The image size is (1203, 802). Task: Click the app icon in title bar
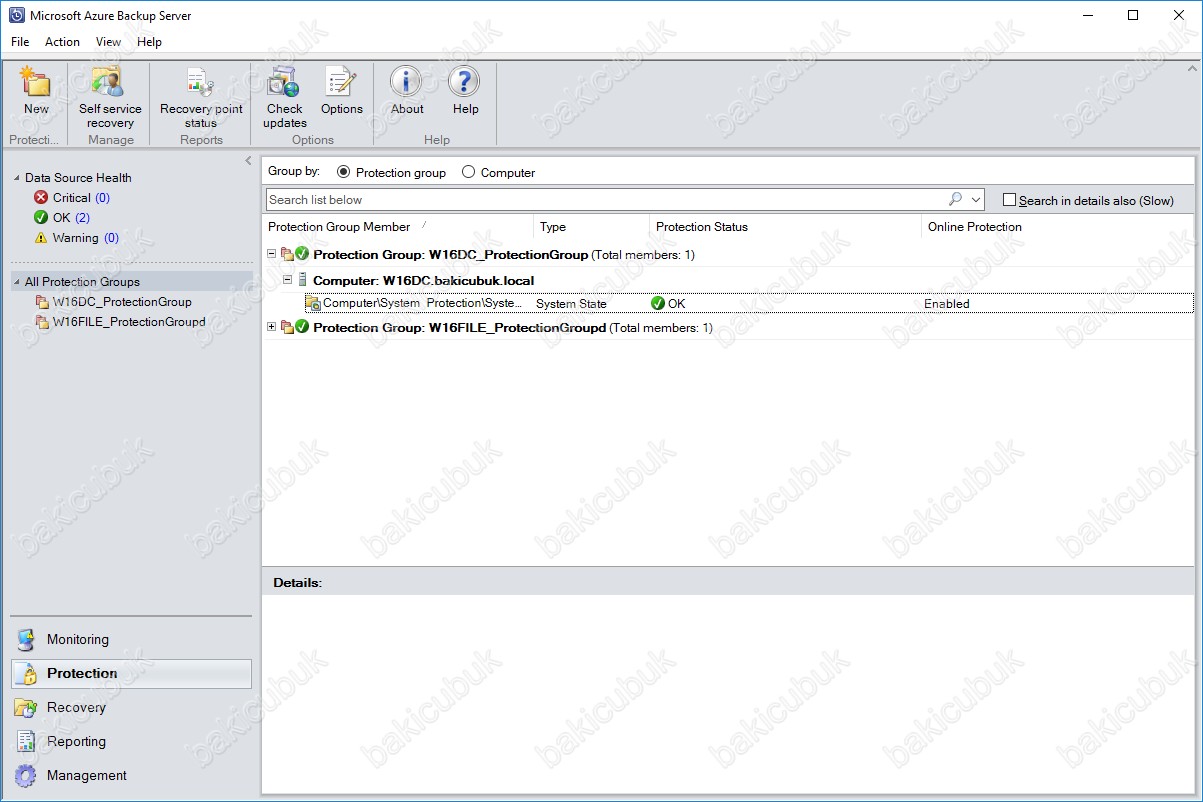click(x=16, y=16)
